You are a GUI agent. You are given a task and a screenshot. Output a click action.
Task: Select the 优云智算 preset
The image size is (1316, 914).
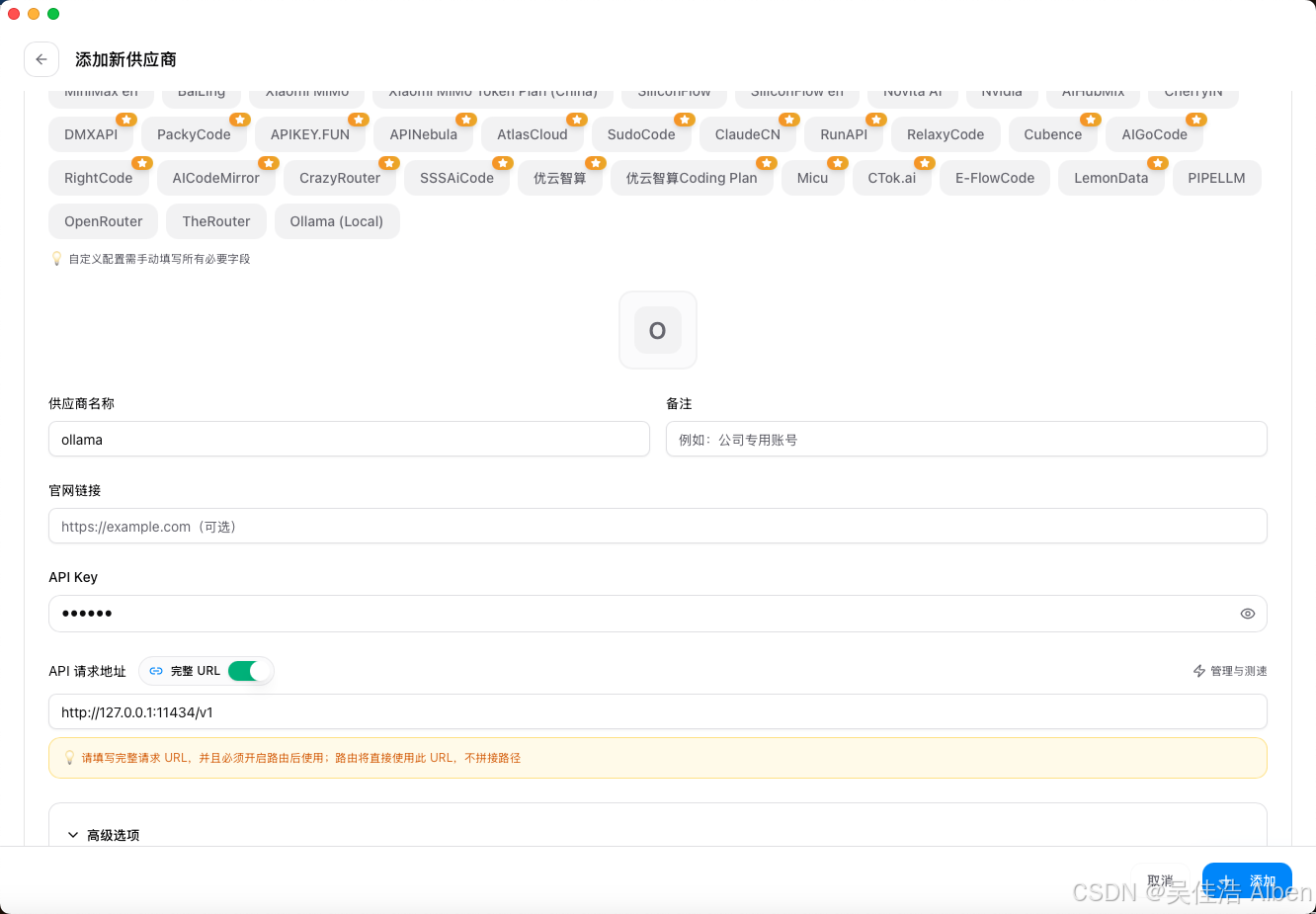[x=560, y=178]
